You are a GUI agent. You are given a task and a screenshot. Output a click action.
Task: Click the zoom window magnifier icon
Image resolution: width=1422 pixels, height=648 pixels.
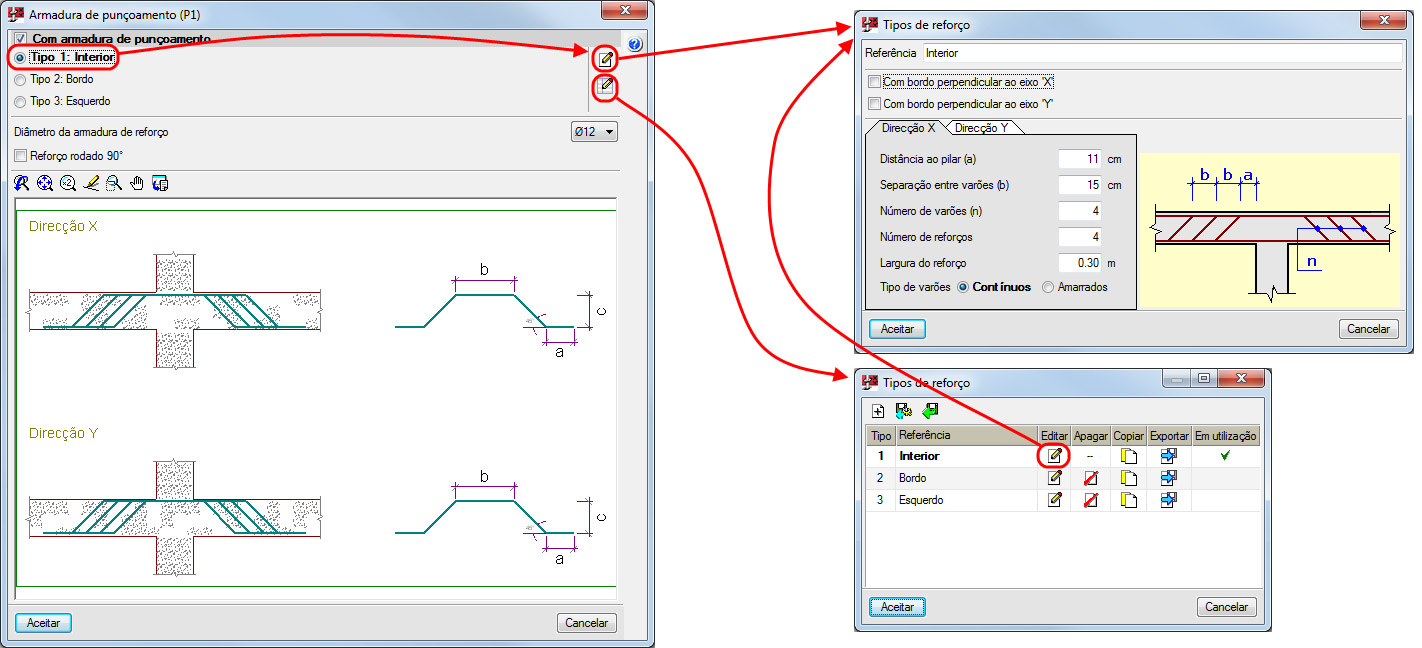pos(114,183)
